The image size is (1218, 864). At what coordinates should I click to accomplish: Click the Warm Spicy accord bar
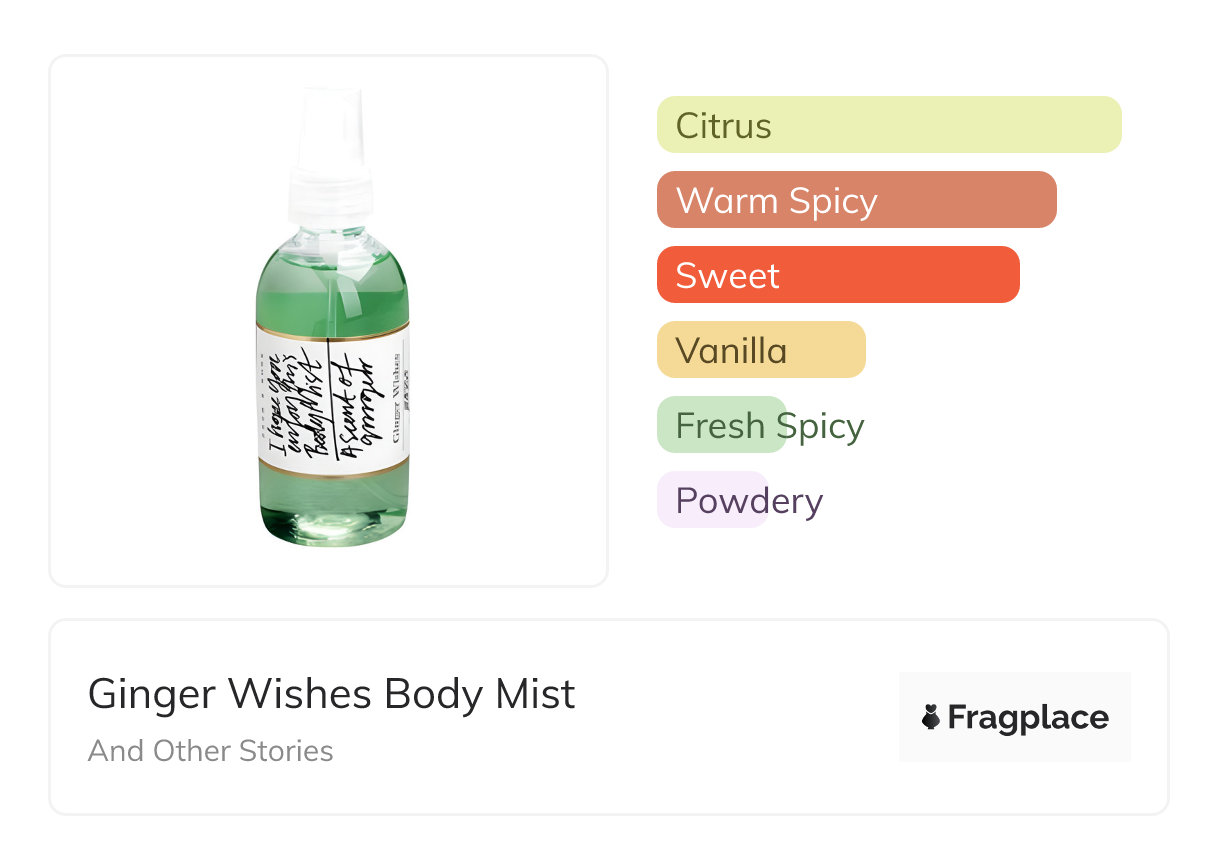point(856,200)
